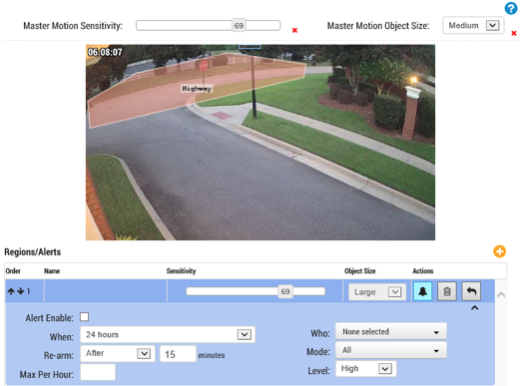Open the Level High dropdown
The width and height of the screenshot is (520, 386).
tap(366, 369)
